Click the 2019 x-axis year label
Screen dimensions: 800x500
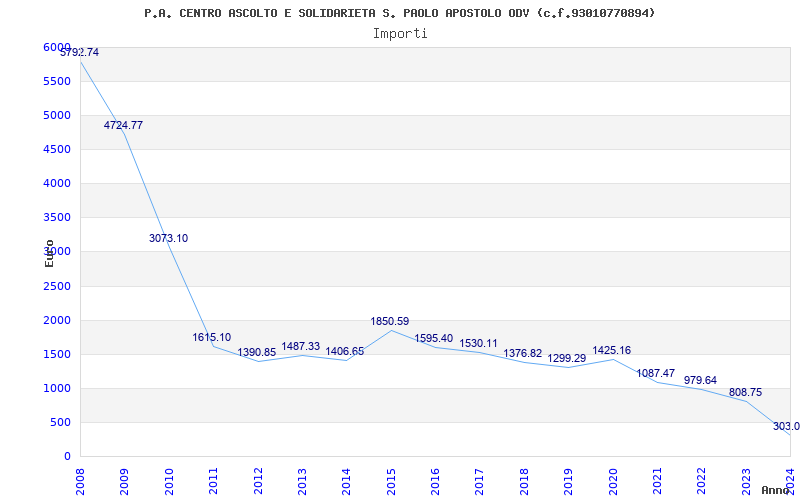568,482
